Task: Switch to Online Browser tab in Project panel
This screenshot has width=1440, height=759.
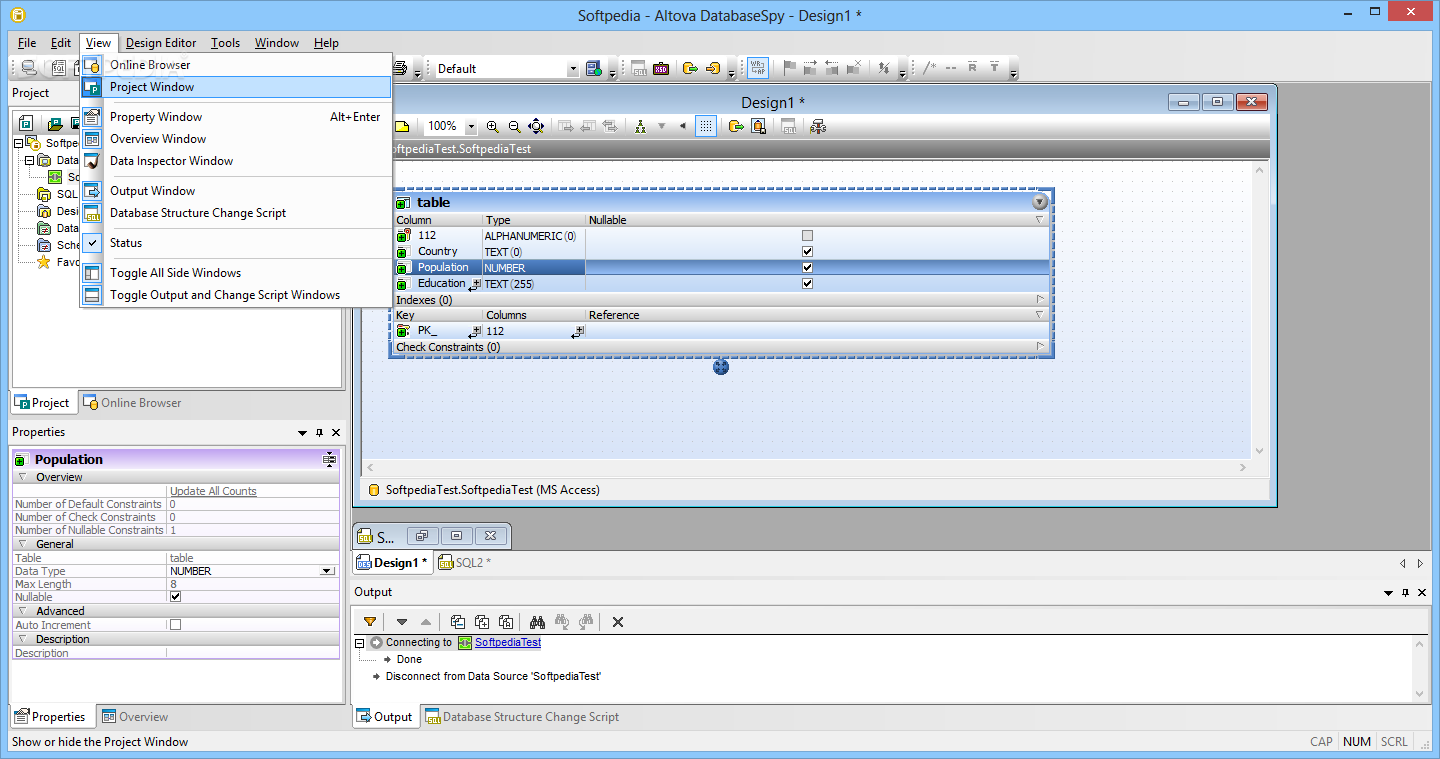Action: coord(132,403)
